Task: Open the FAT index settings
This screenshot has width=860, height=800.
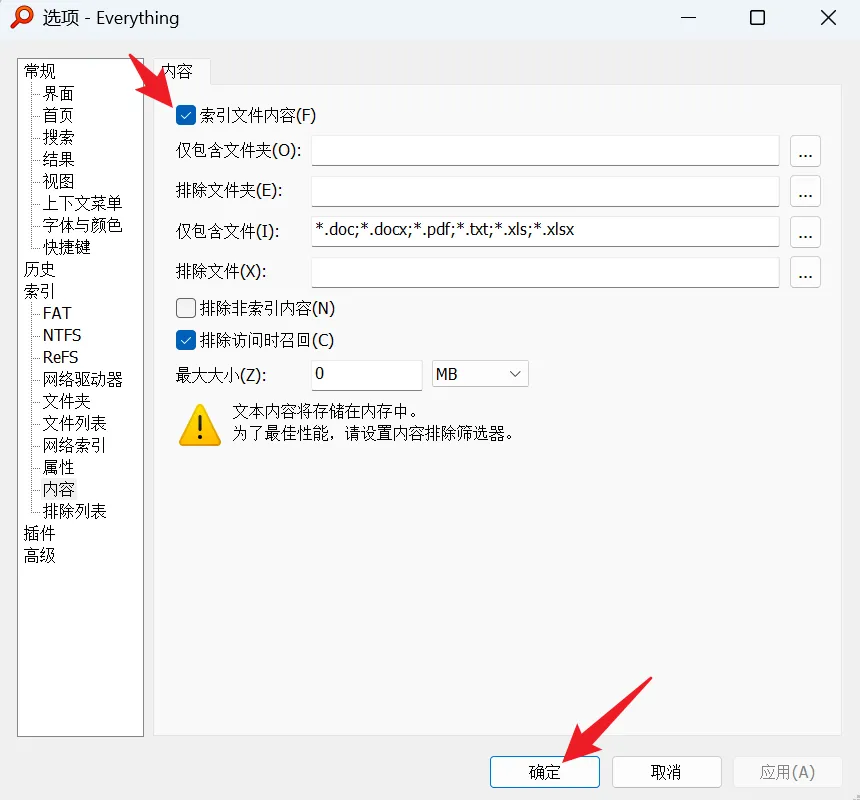Action: point(57,313)
